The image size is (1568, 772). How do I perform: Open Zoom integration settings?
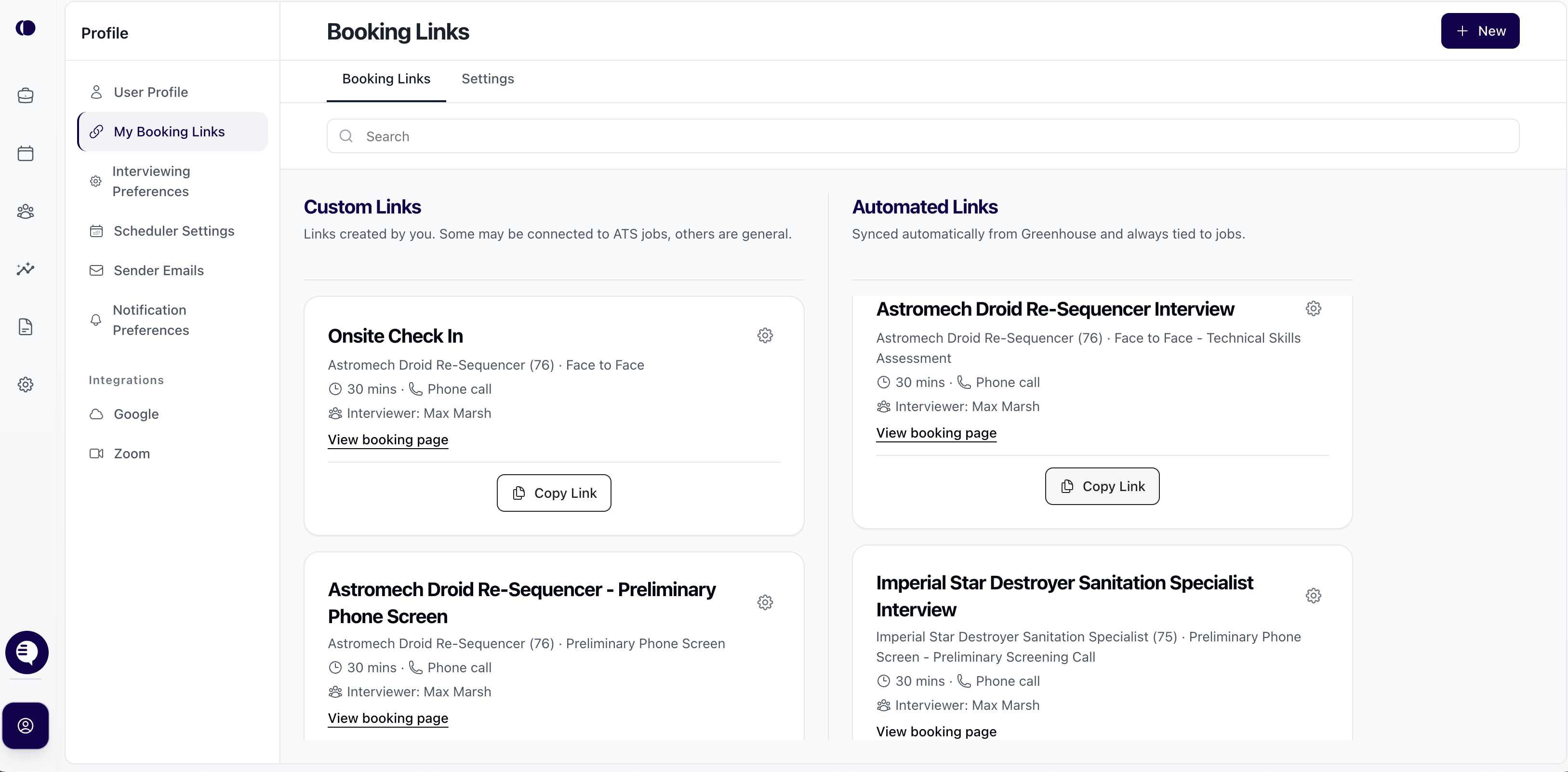(172, 453)
